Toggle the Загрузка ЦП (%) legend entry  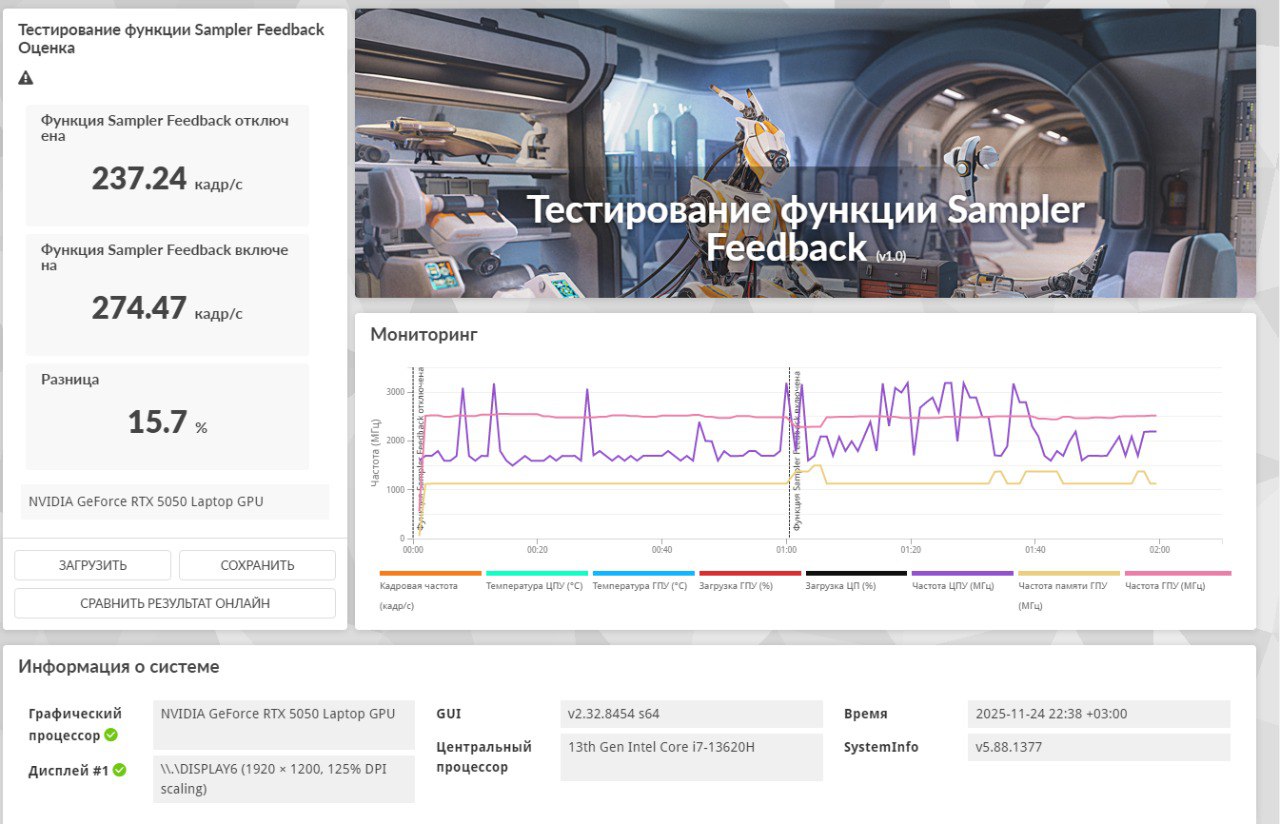(x=856, y=581)
